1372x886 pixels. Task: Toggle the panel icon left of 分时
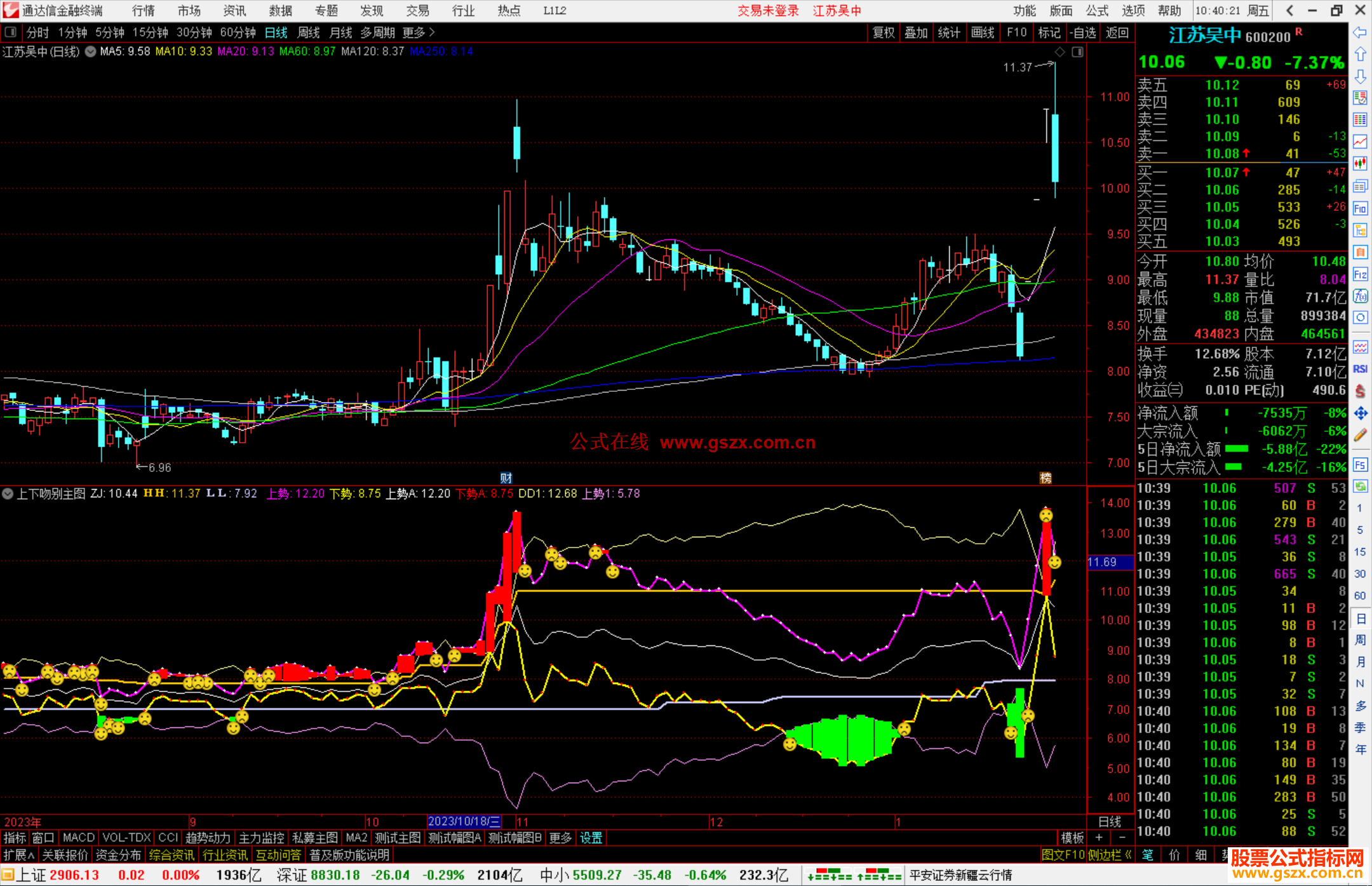pyautogui.click(x=11, y=32)
